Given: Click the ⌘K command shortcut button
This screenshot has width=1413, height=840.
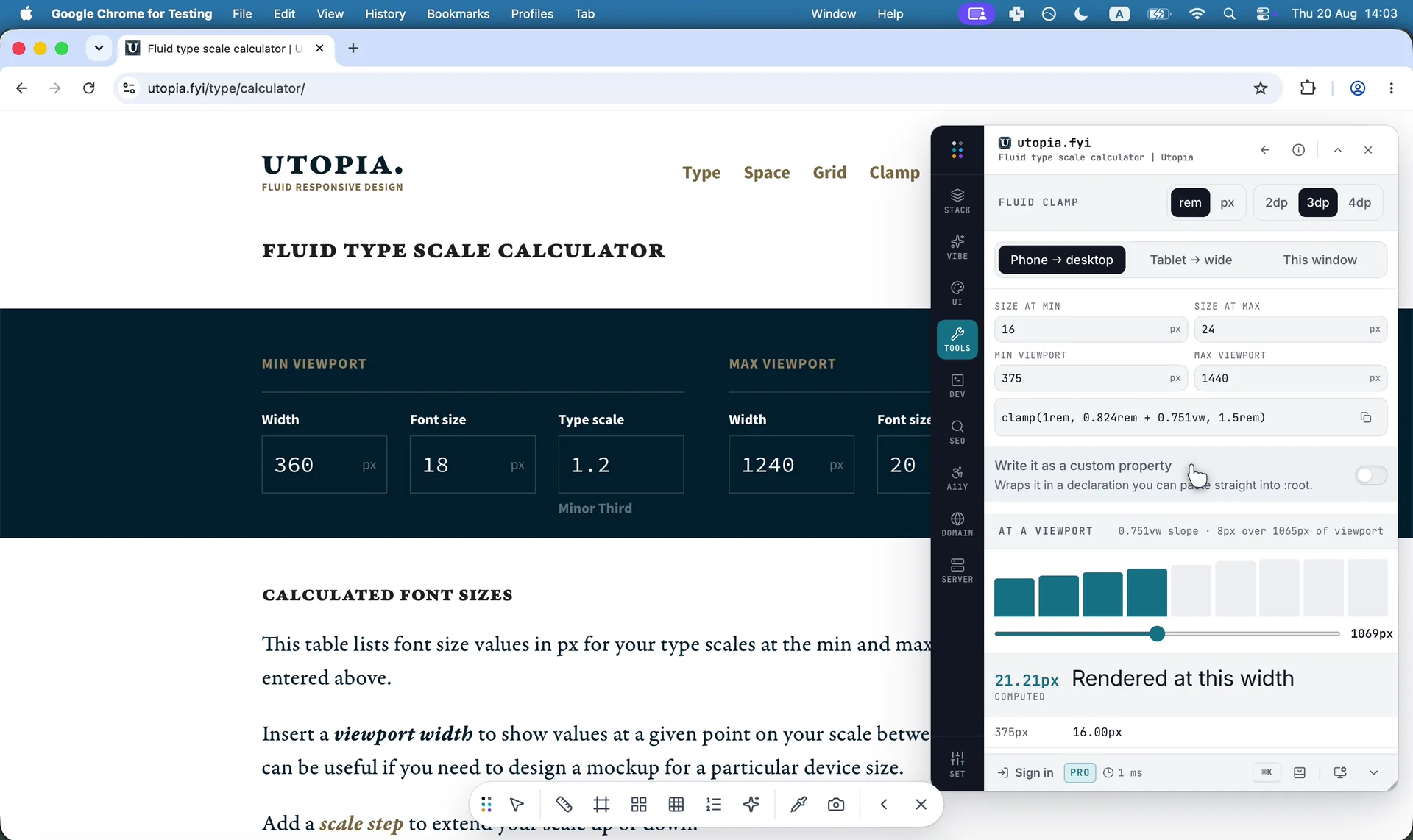Looking at the screenshot, I should (x=1267, y=772).
